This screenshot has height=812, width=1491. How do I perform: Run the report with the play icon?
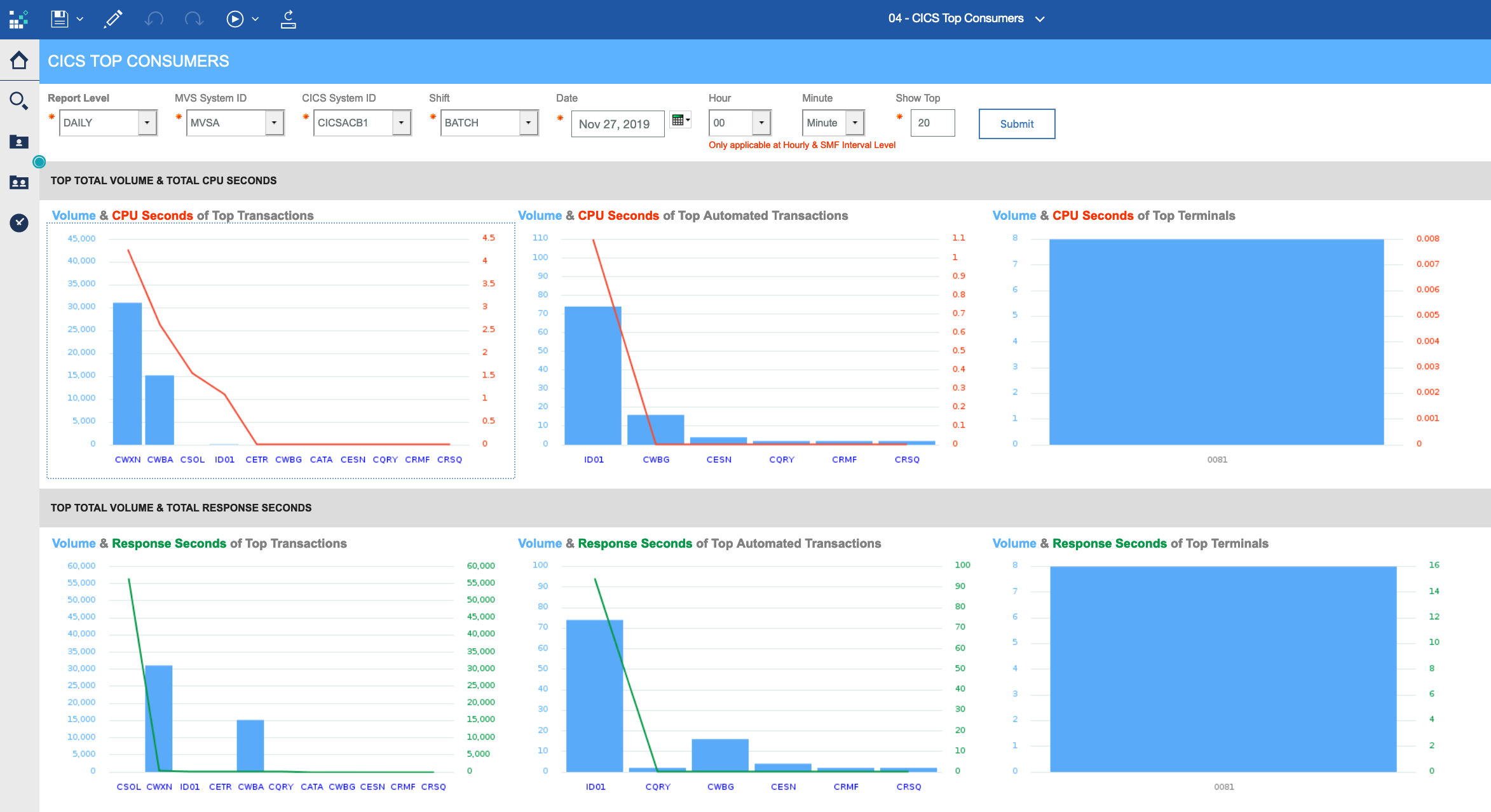[235, 19]
